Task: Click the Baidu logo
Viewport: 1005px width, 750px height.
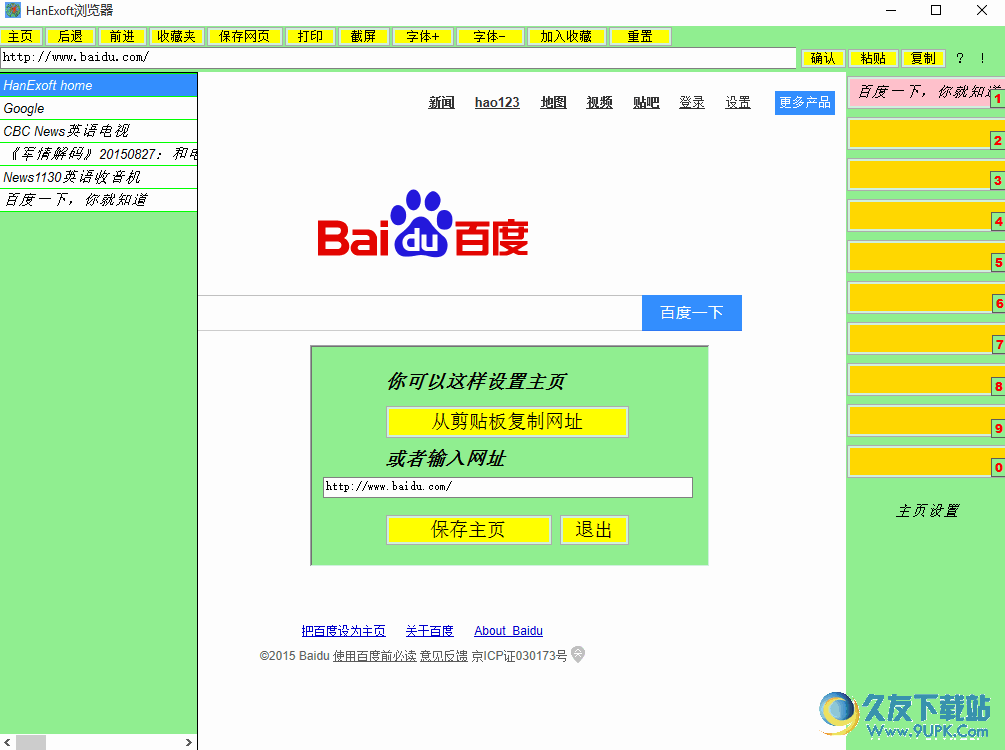Action: pos(423,224)
